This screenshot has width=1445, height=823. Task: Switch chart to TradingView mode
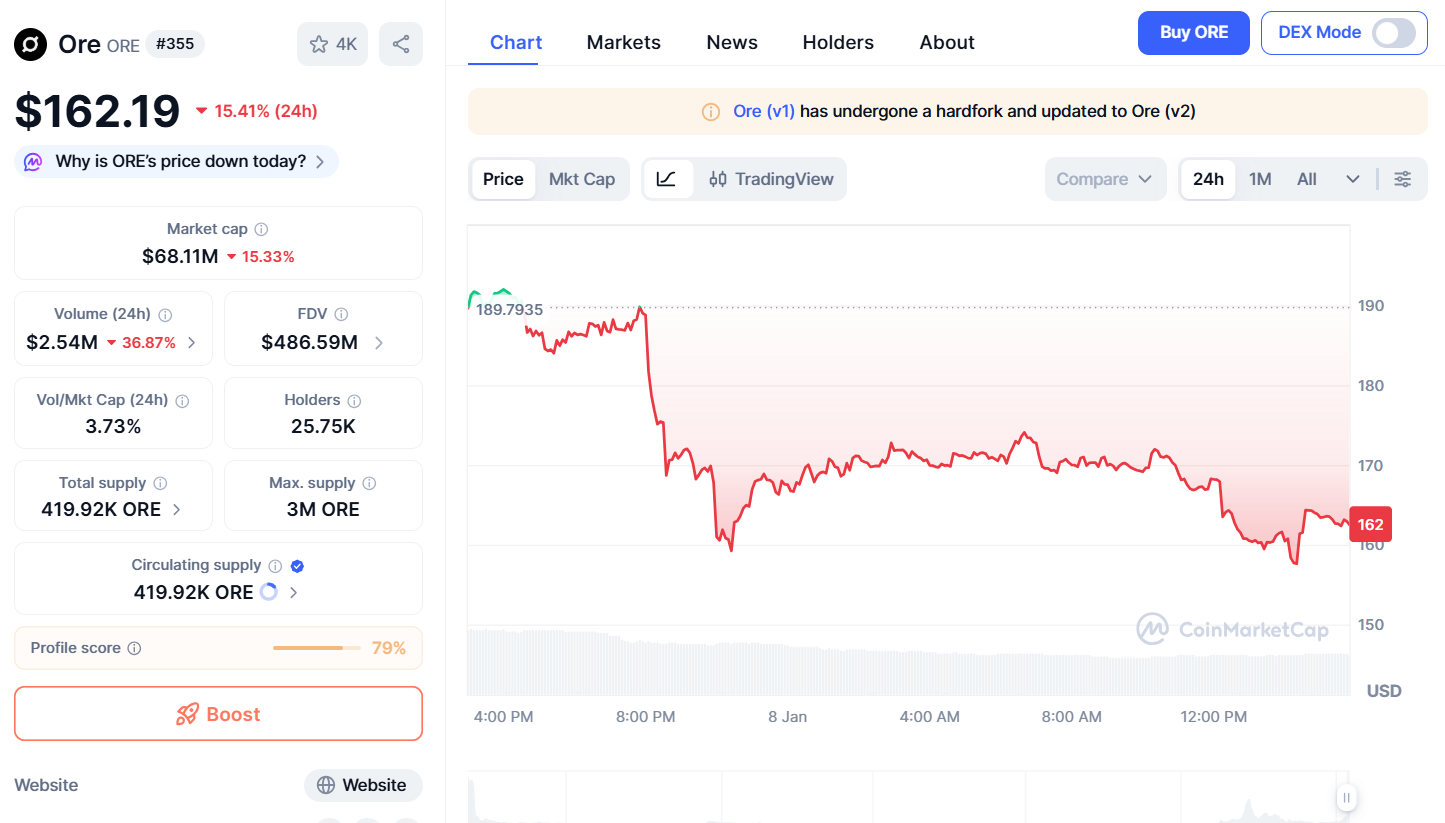(x=771, y=179)
